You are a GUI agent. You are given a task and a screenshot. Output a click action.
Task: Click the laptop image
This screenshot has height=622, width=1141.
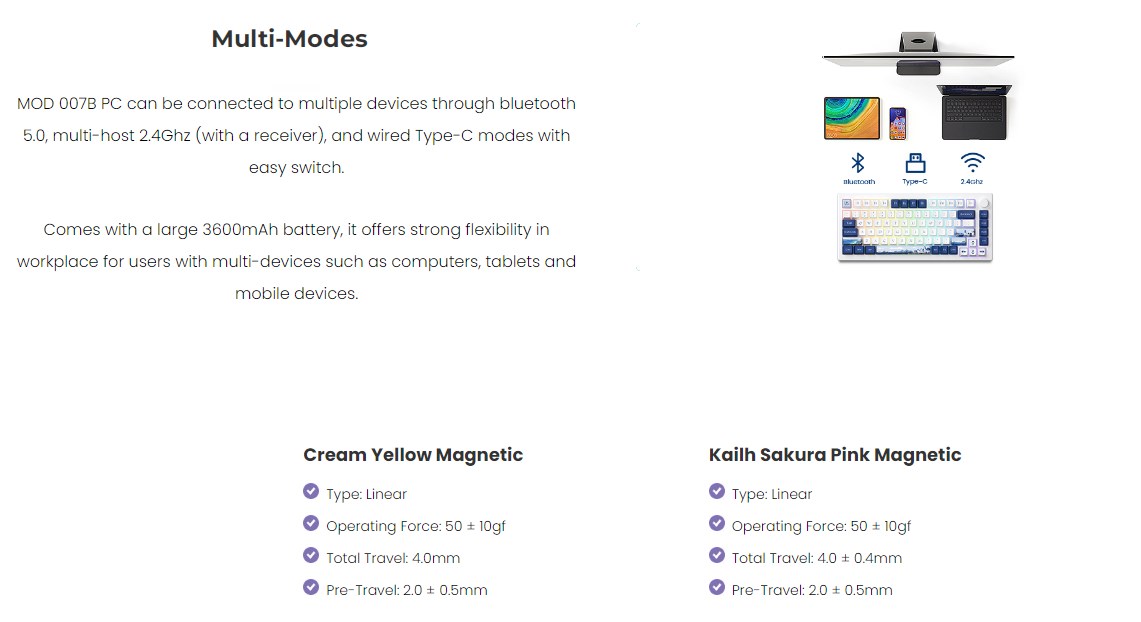click(974, 113)
